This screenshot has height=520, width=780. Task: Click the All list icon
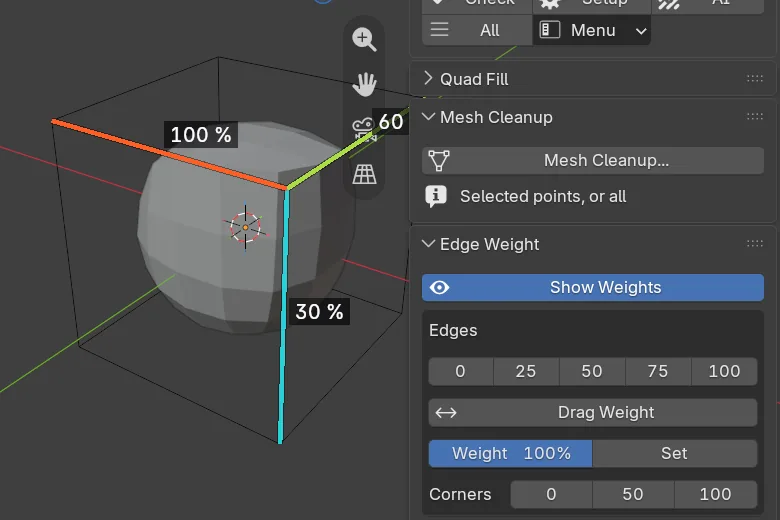[x=439, y=30]
